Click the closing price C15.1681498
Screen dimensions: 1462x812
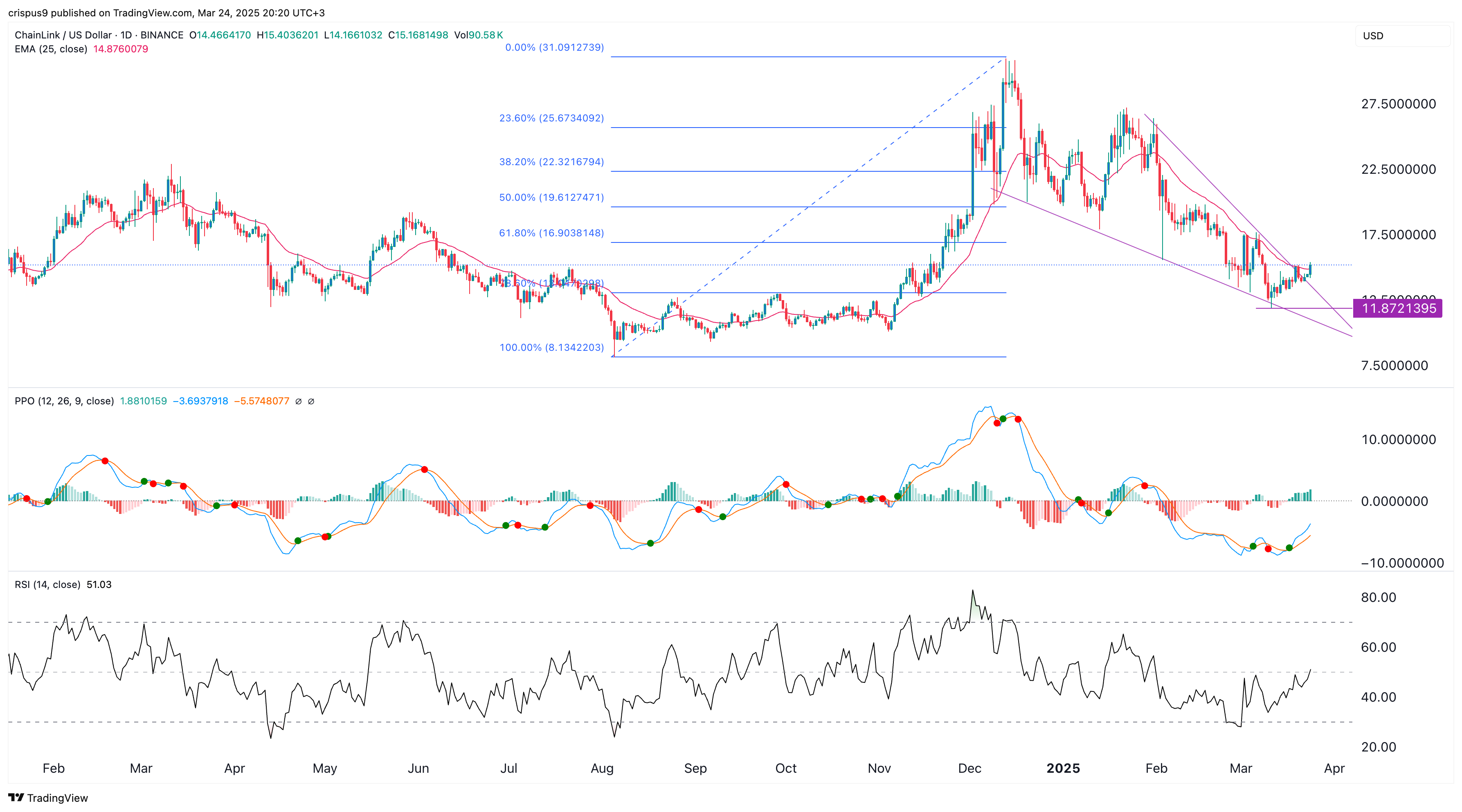point(418,35)
